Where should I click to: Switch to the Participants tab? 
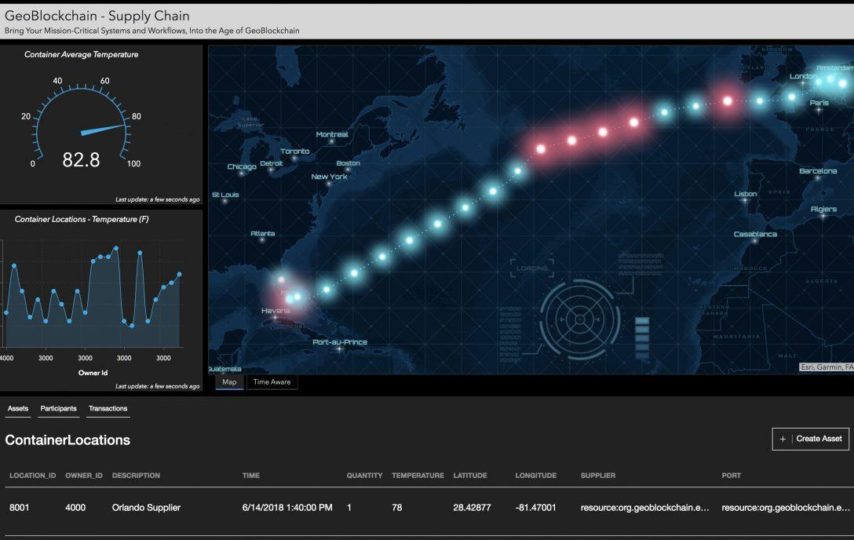click(x=58, y=409)
